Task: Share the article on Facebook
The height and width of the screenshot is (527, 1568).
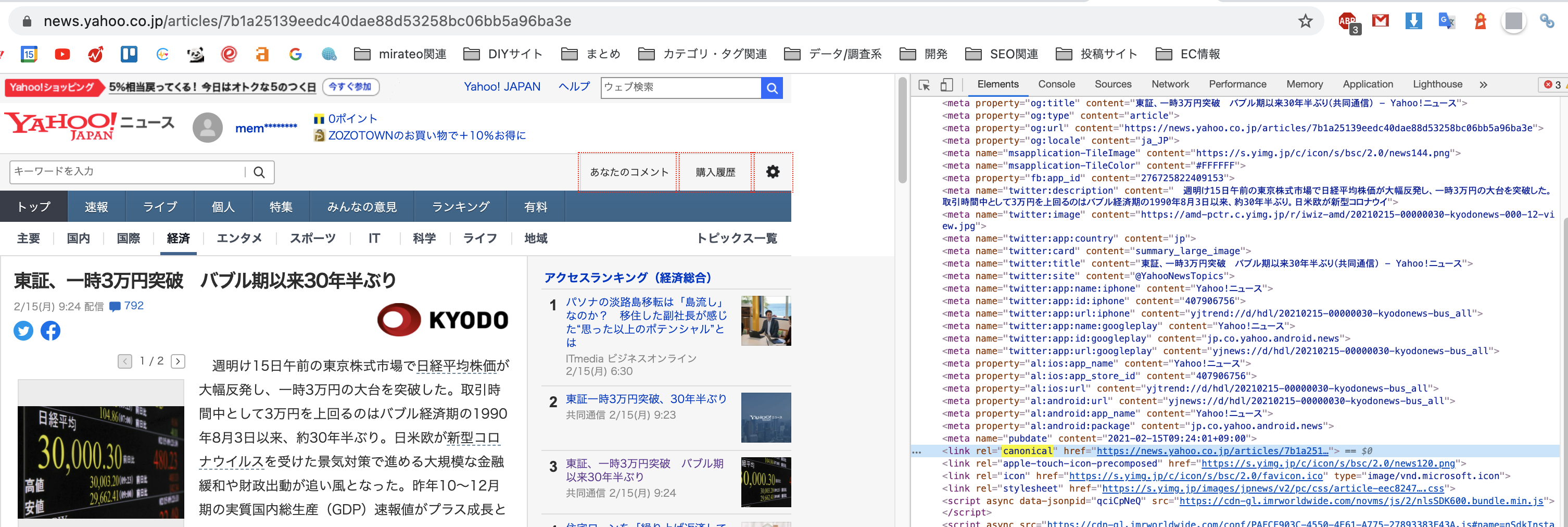Action: coord(50,331)
